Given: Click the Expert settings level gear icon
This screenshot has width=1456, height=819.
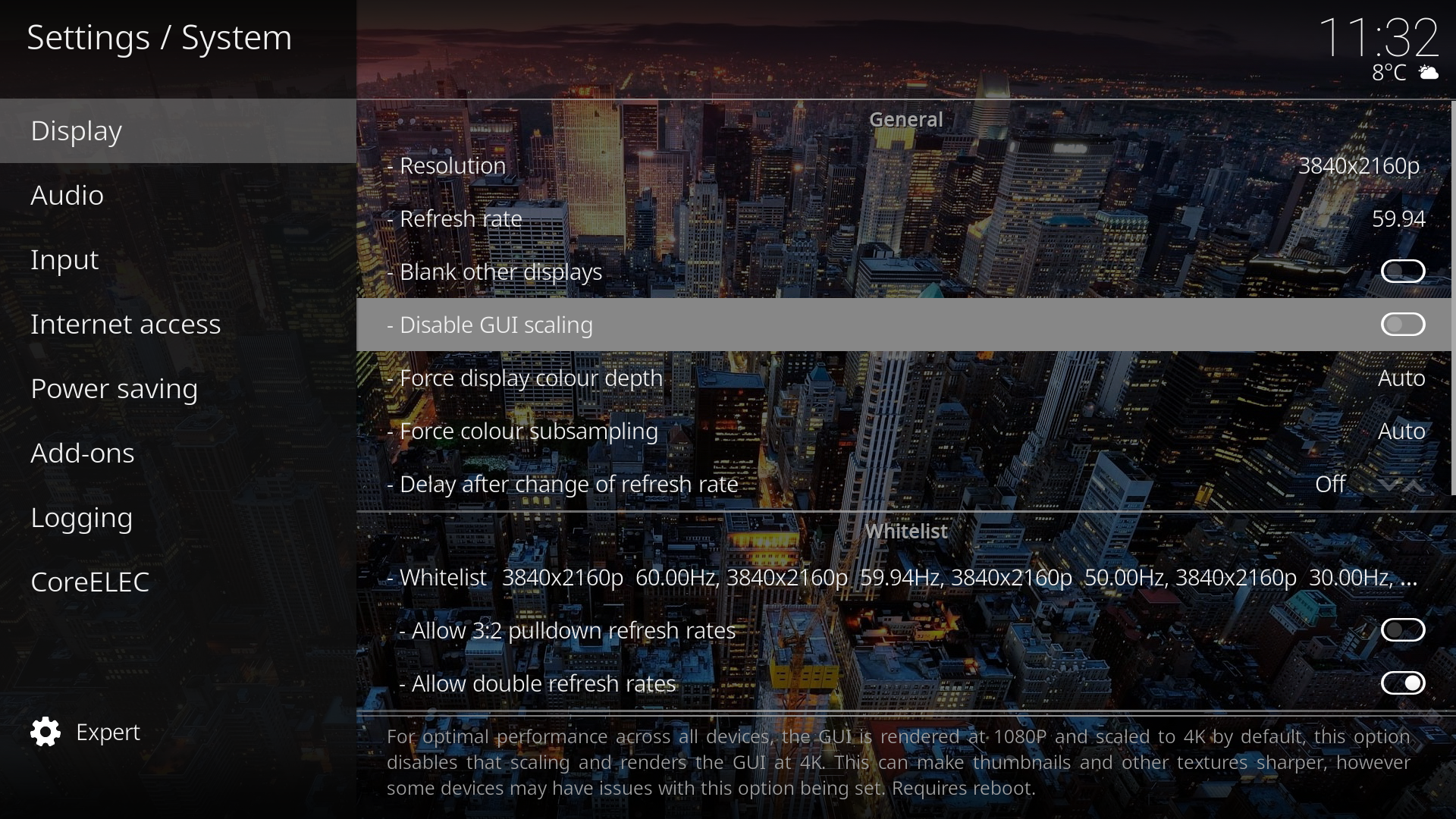Looking at the screenshot, I should [45, 732].
